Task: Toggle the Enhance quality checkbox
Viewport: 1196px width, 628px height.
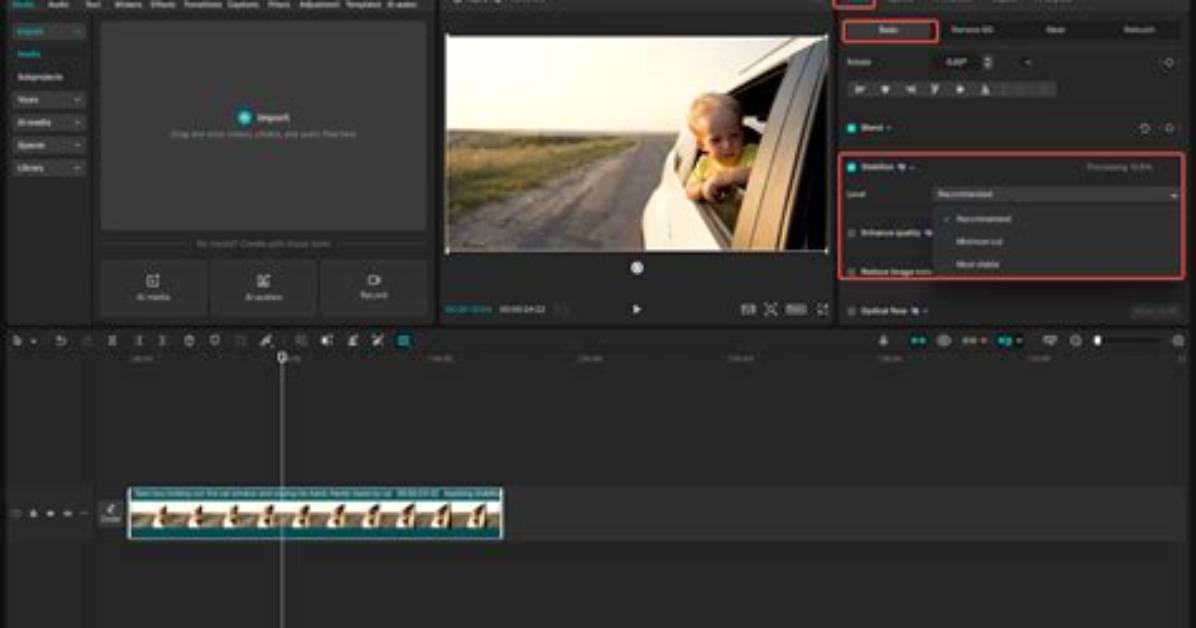Action: (x=852, y=233)
